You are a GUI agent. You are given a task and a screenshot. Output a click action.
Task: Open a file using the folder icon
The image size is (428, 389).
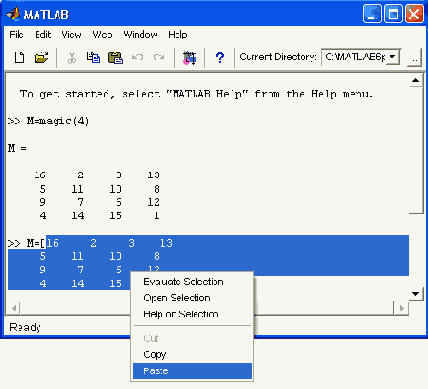(x=41, y=57)
